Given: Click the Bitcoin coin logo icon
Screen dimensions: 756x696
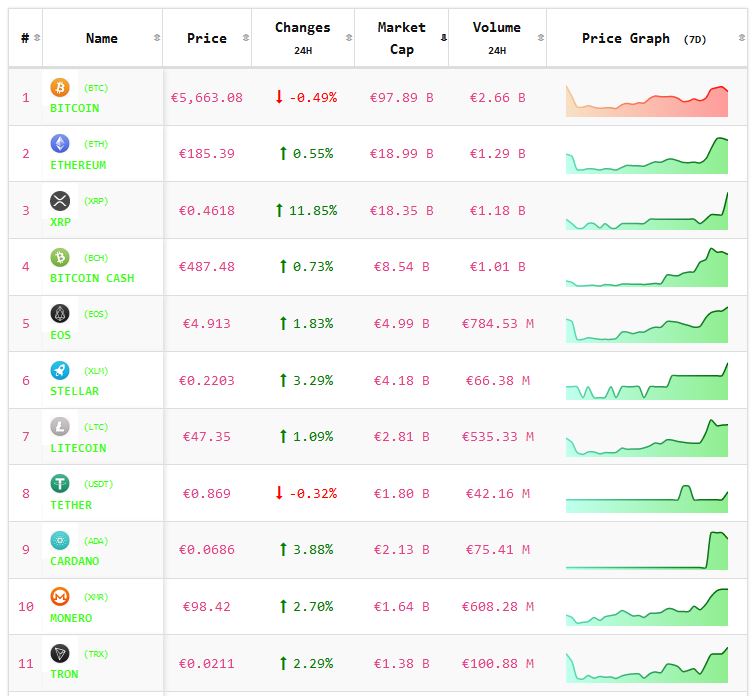Looking at the screenshot, I should click(60, 87).
